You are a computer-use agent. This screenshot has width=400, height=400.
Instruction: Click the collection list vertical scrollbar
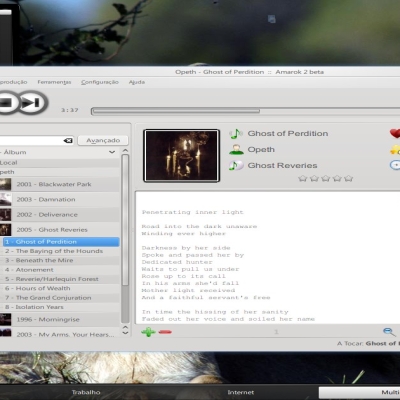[x=125, y=220]
